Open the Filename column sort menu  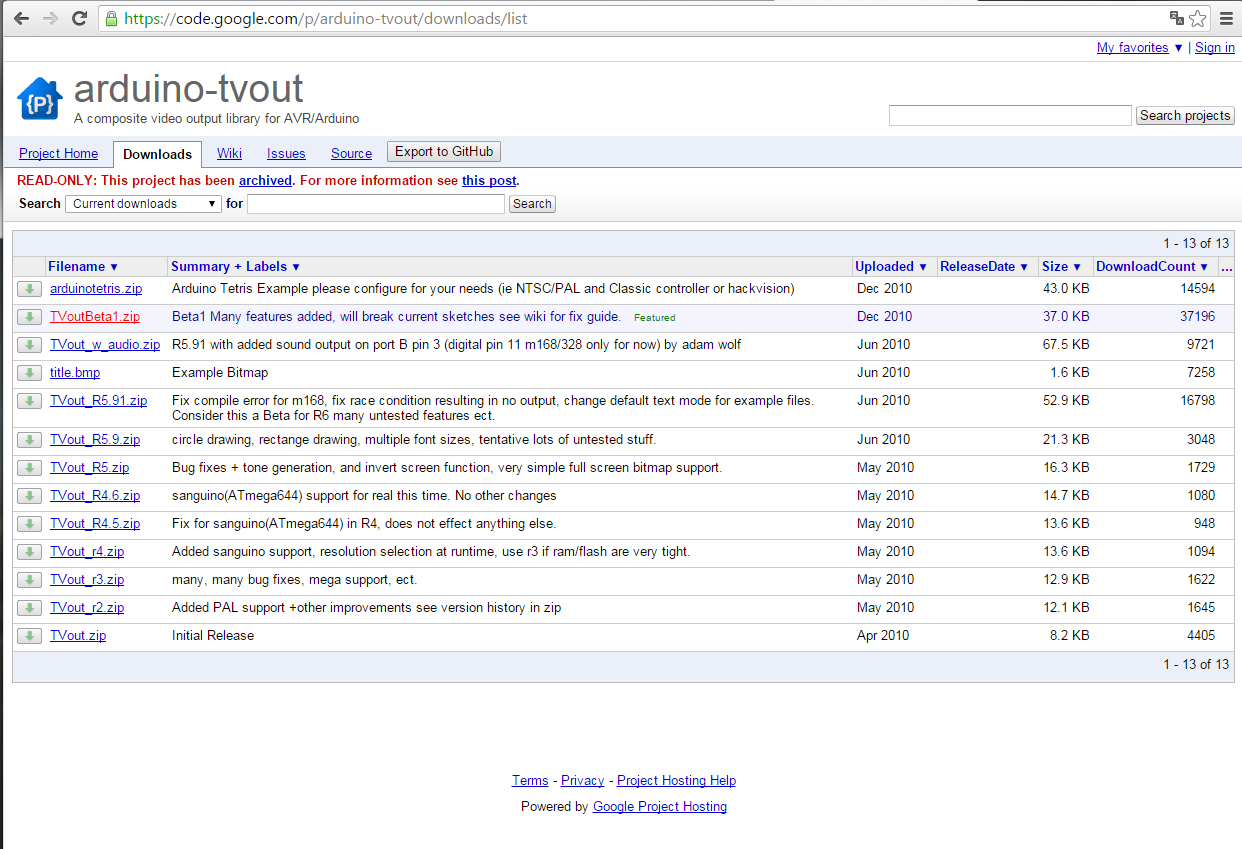click(x=84, y=267)
